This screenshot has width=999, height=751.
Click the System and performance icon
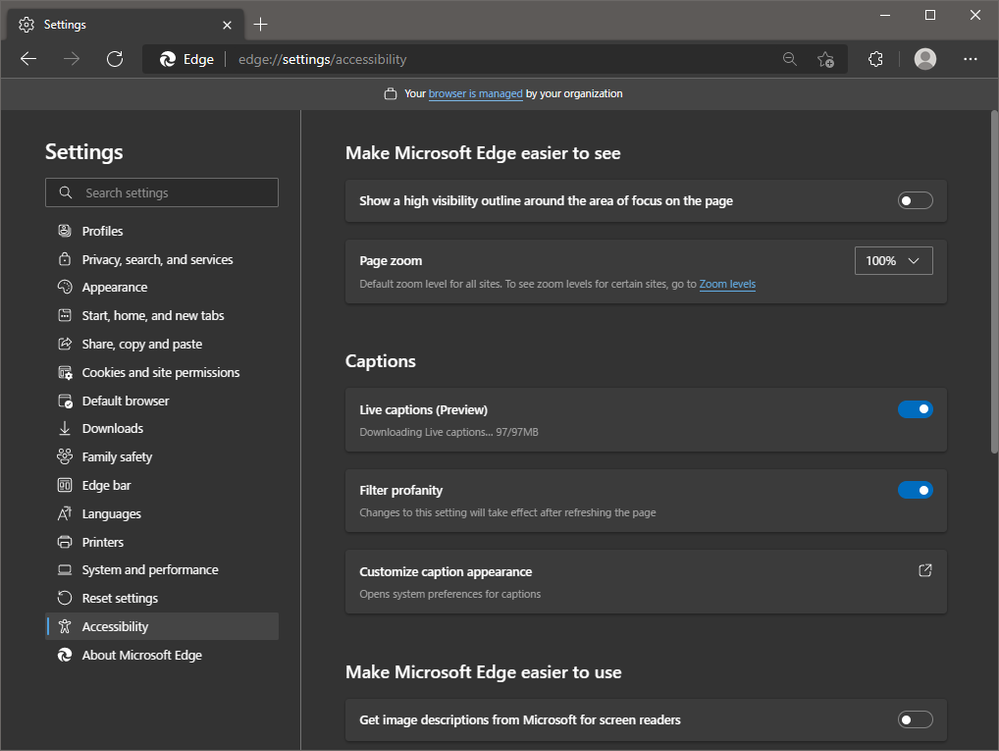pos(65,570)
